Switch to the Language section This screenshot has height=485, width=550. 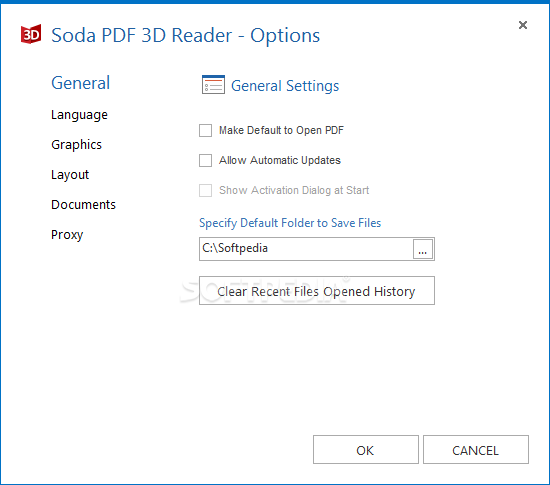[x=79, y=115]
